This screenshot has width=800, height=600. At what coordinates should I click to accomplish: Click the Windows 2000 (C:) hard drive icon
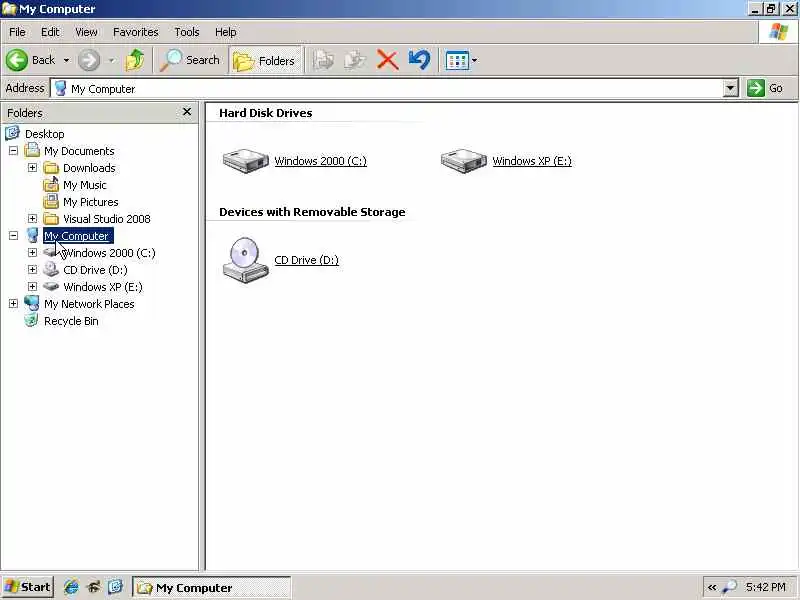click(x=245, y=161)
